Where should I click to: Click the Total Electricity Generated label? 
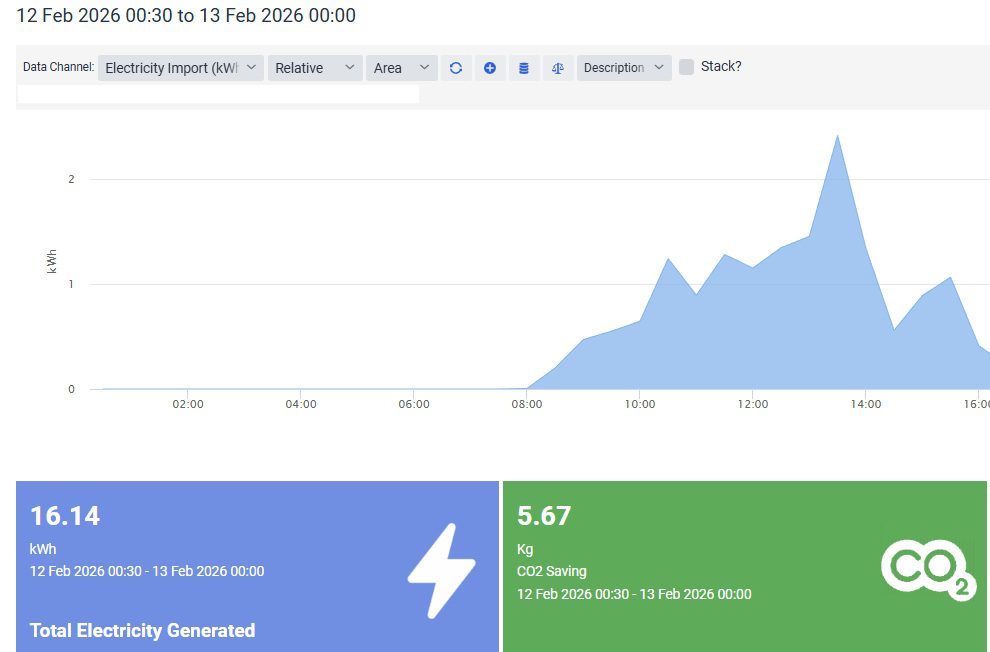click(x=142, y=630)
